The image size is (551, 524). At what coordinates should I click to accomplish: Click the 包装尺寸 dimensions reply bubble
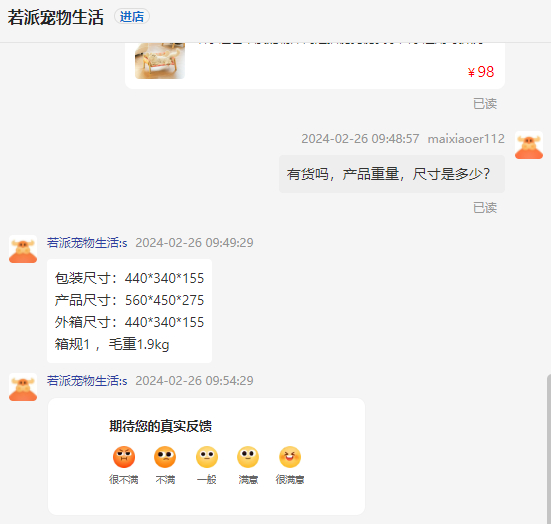[129, 311]
